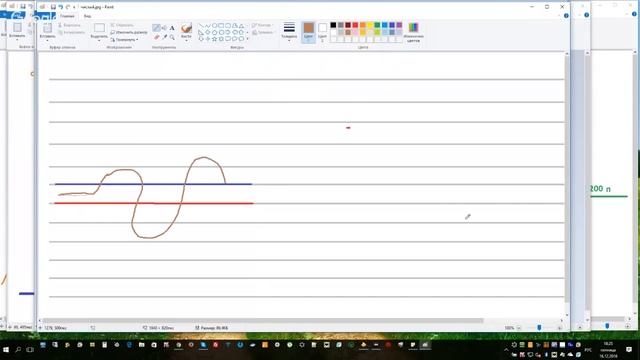640x360 pixels.
Task: Open Windows taskbar search
Action: coord(18,350)
